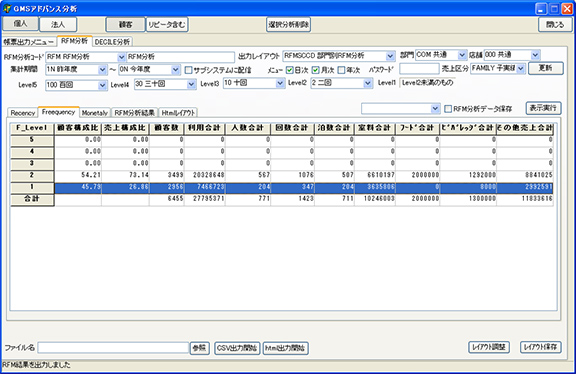Open the RFM分析コード dropdown
Image resolution: width=576 pixels, height=374 pixels.
click(x=121, y=57)
